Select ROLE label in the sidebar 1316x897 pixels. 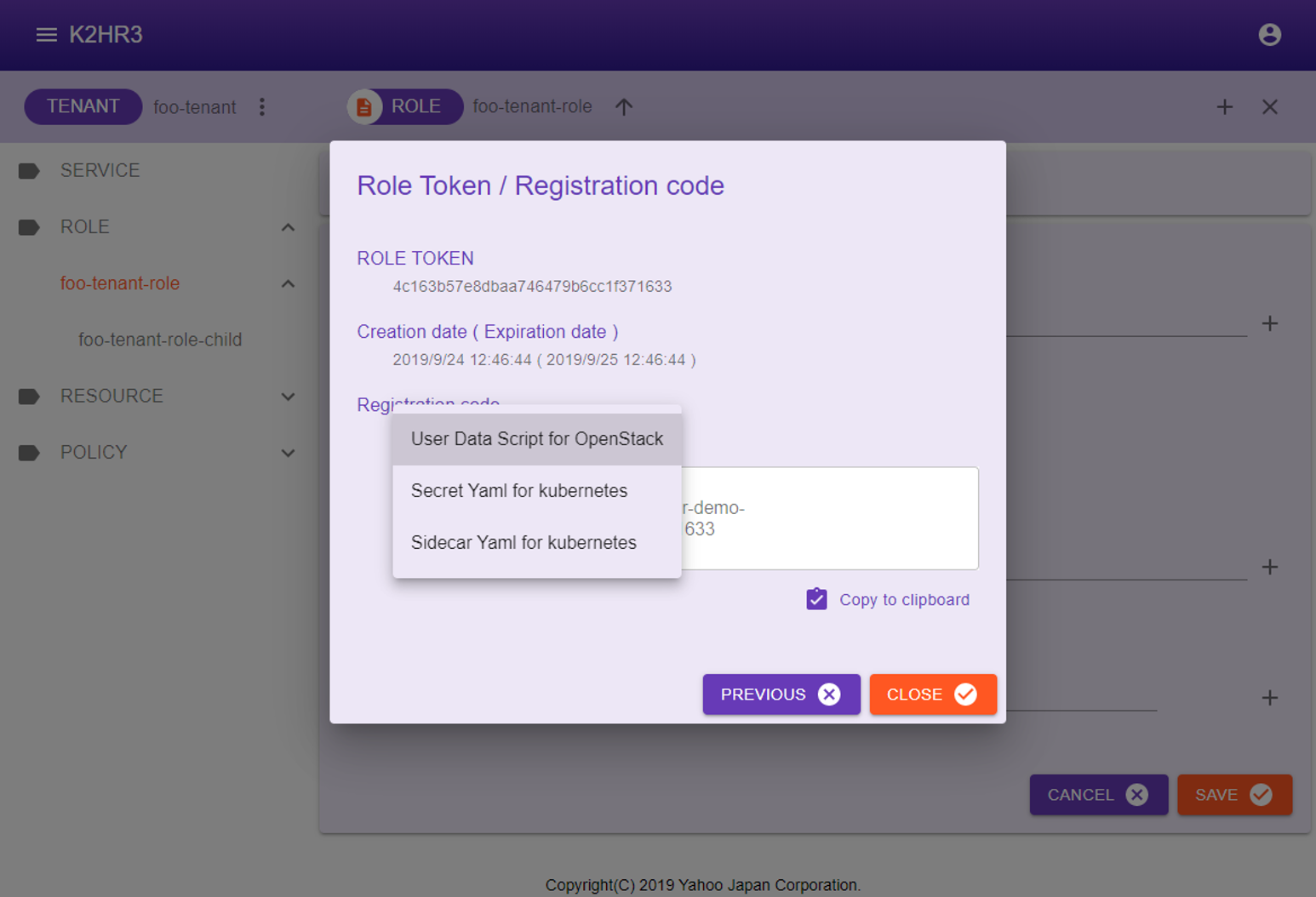[85, 227]
